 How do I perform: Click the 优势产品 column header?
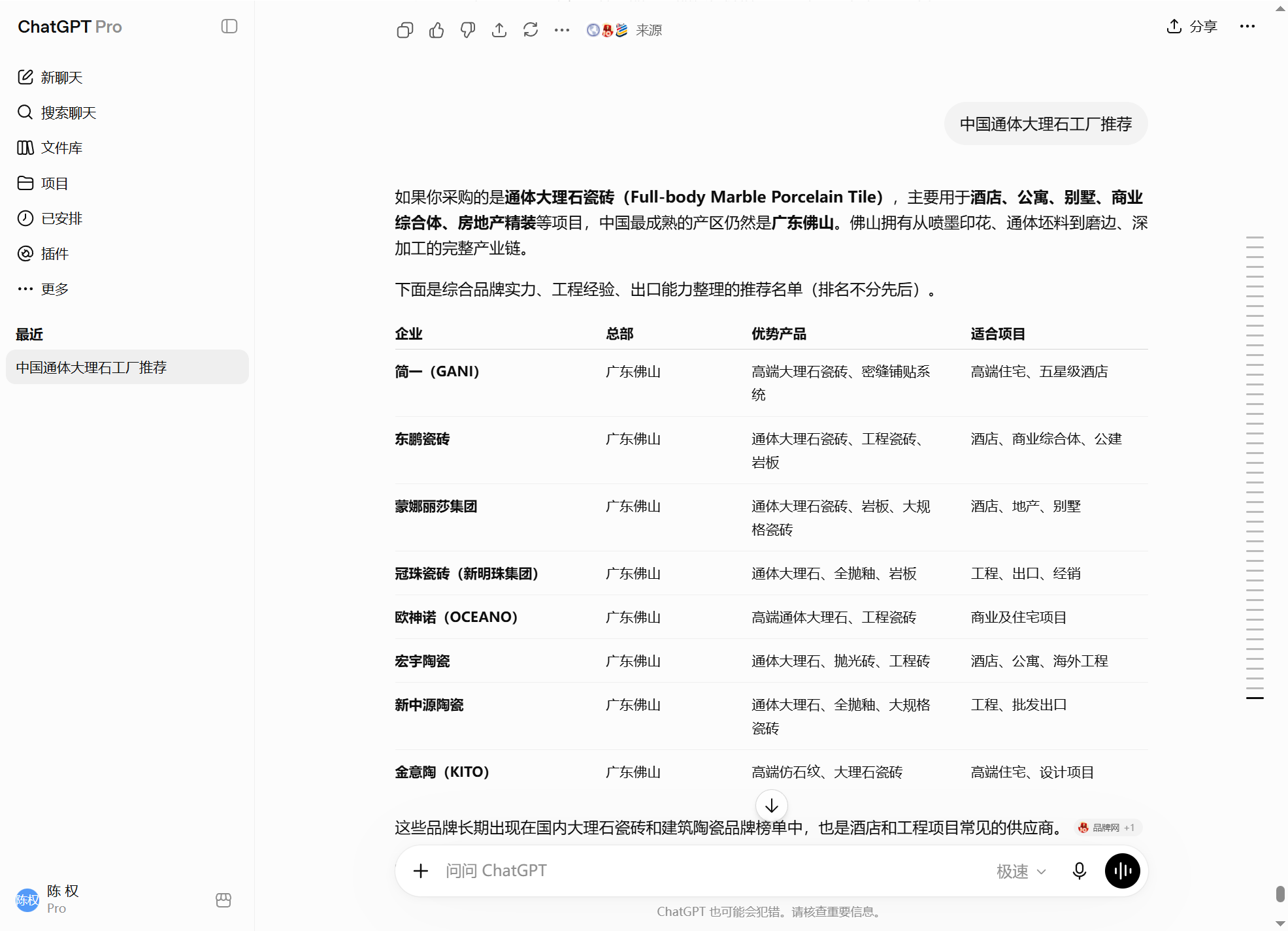[779, 334]
